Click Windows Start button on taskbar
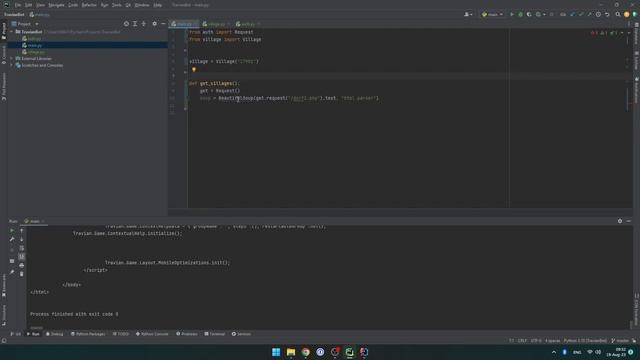Screen dimensions: 640x360 (x=276, y=352)
